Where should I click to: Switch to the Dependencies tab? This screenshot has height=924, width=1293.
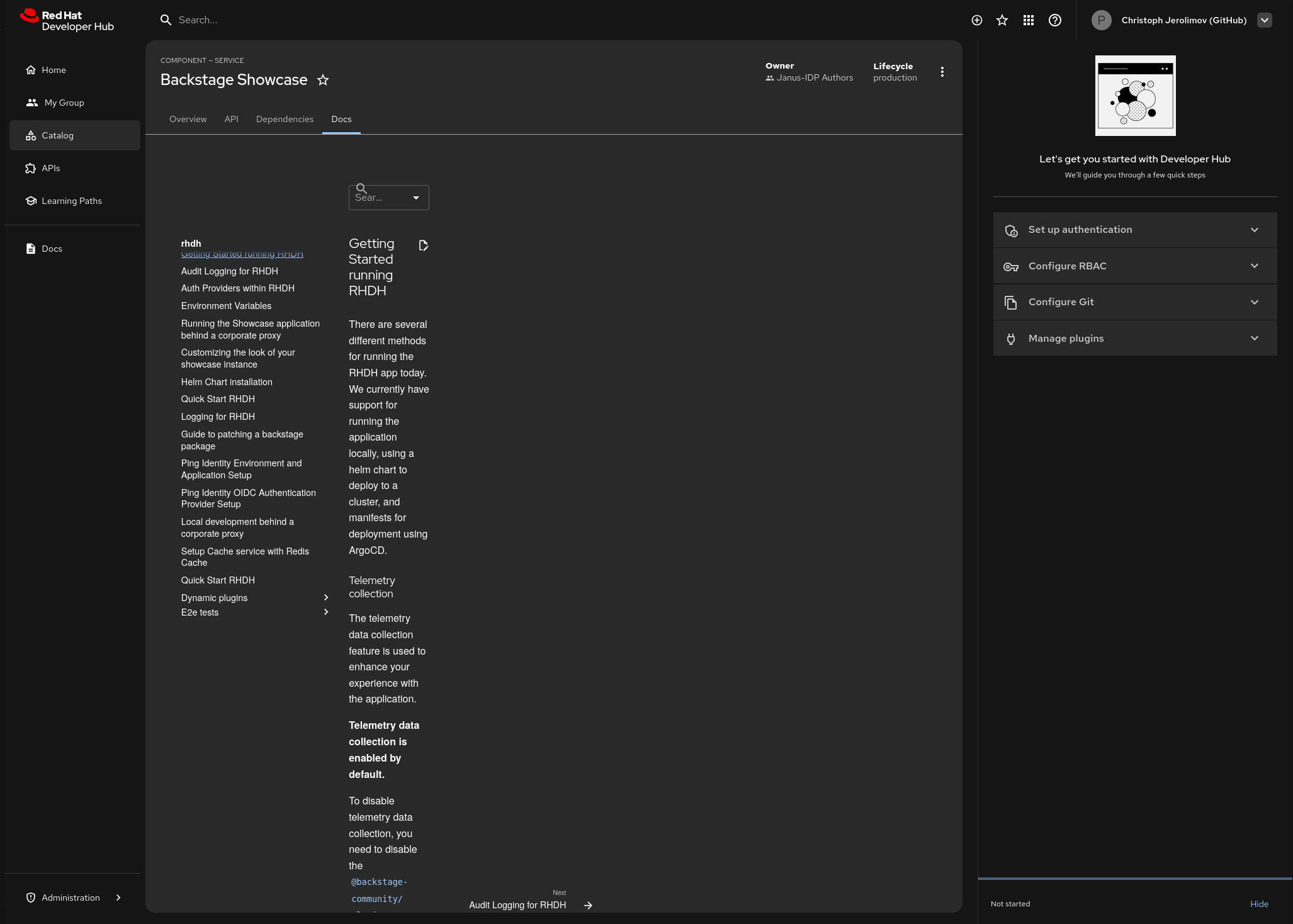tap(285, 119)
